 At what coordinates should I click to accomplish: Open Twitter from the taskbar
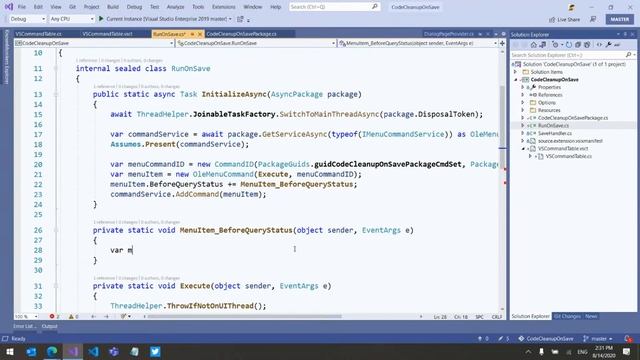point(155,351)
